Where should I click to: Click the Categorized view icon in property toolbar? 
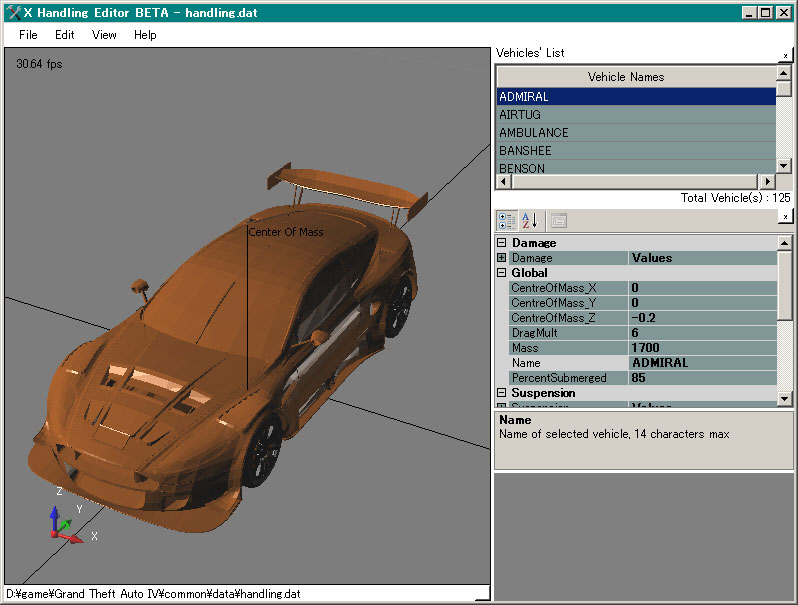(507, 221)
